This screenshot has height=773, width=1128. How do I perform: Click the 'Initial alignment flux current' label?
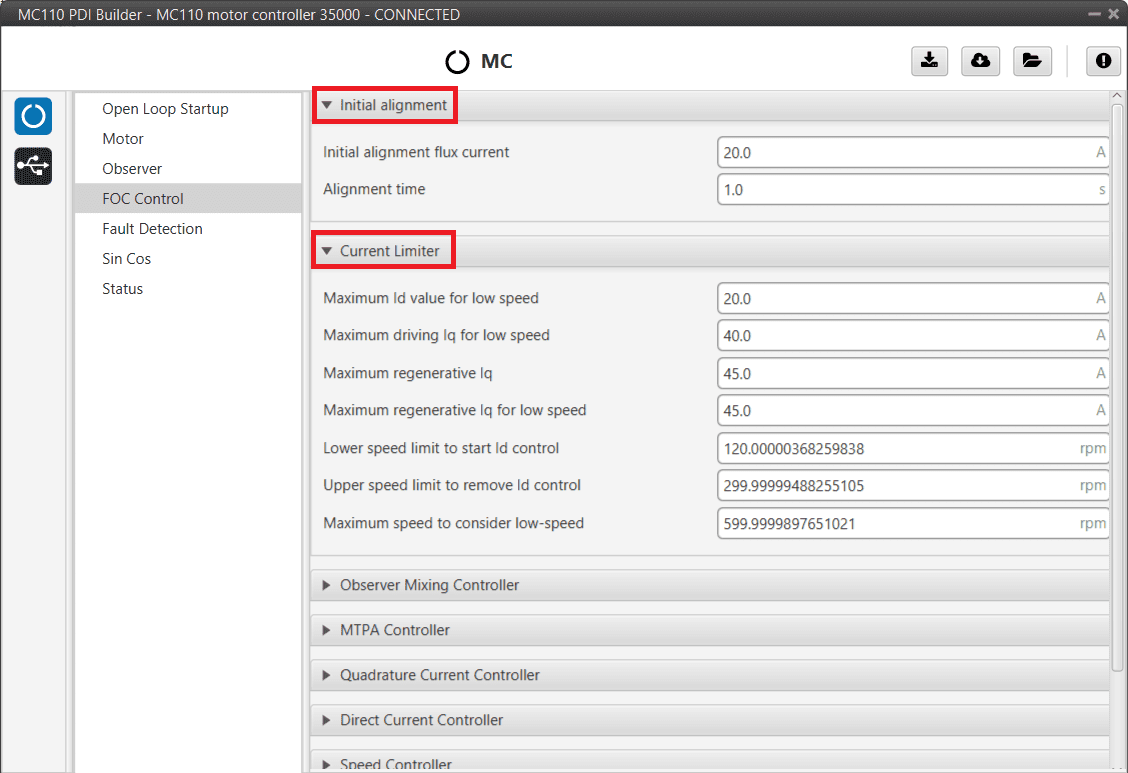[x=416, y=152]
